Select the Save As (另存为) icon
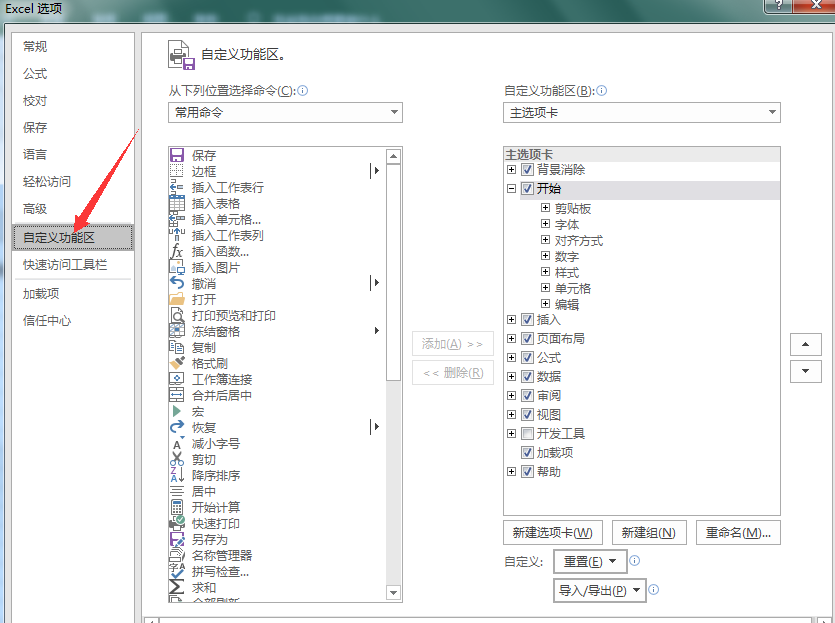 (177, 539)
